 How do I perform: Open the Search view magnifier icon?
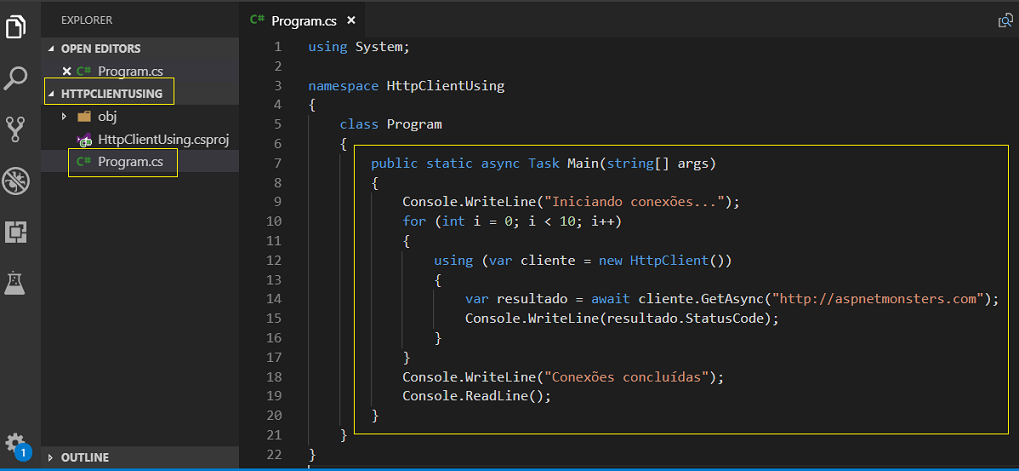(16, 77)
